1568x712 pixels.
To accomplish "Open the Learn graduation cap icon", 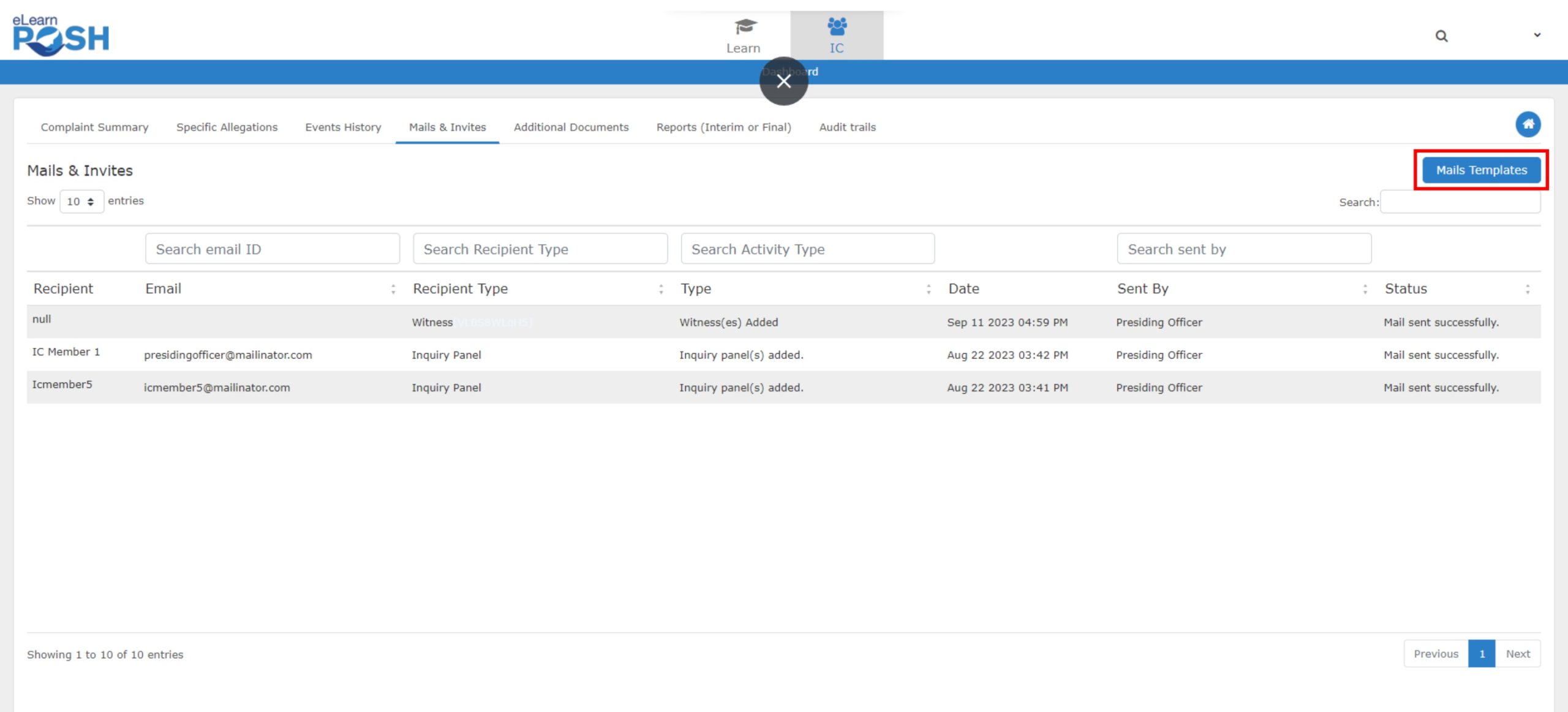I will point(745,26).
